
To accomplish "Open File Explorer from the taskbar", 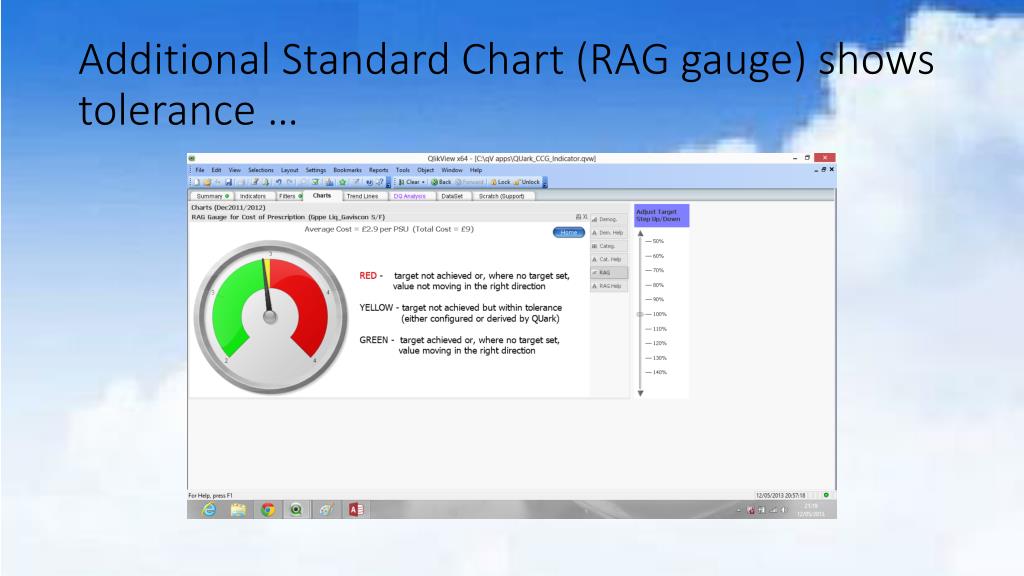I will 238,509.
